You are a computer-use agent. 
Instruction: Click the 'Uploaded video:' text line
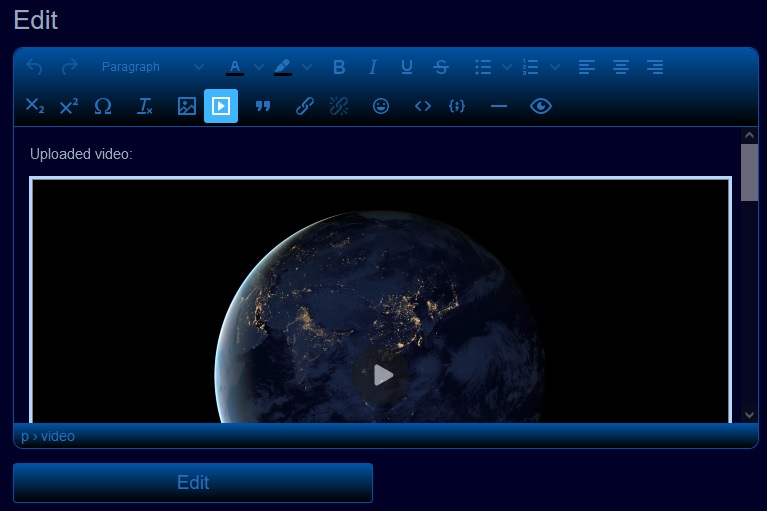pos(81,154)
